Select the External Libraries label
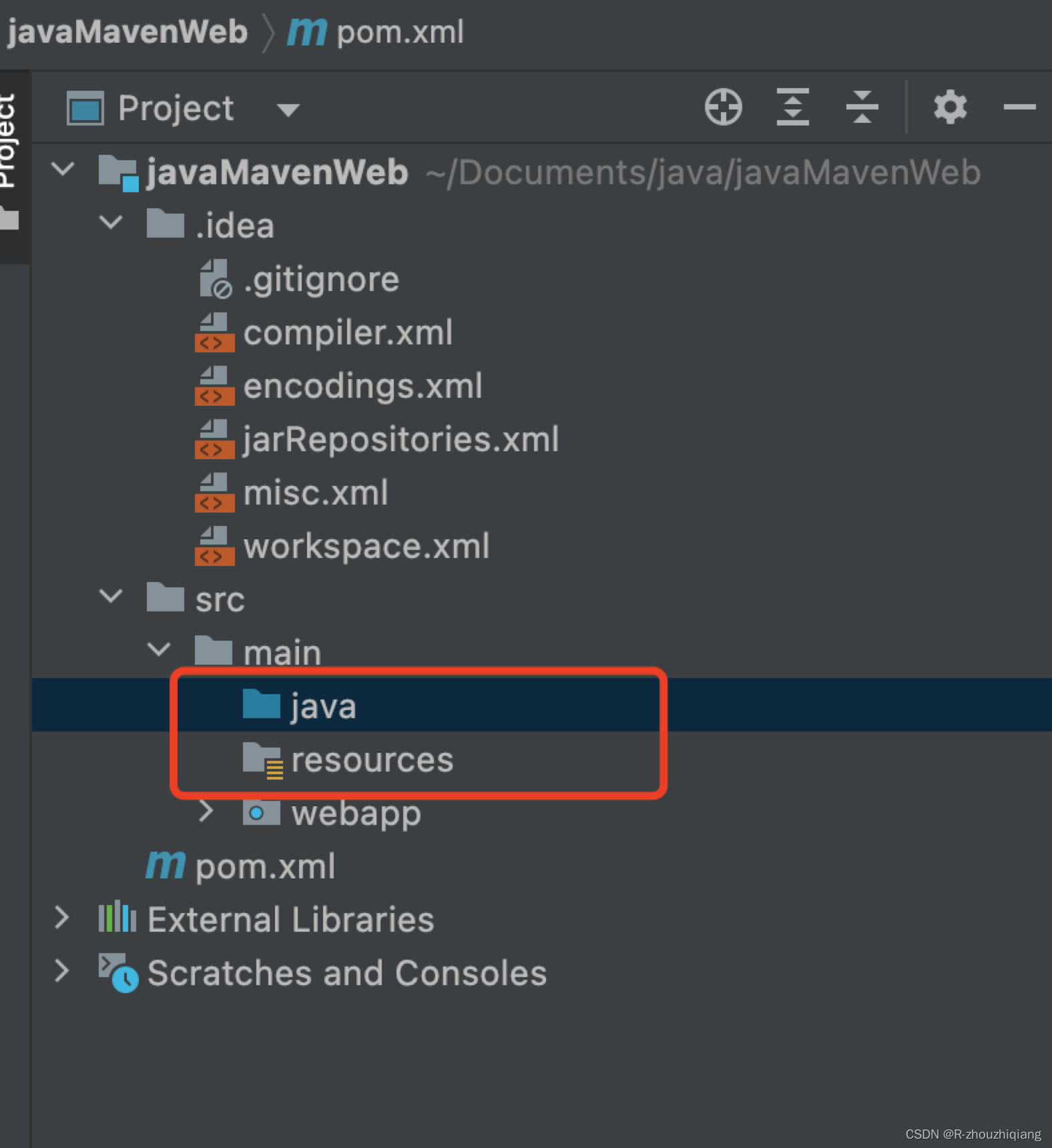 pyautogui.click(x=290, y=920)
